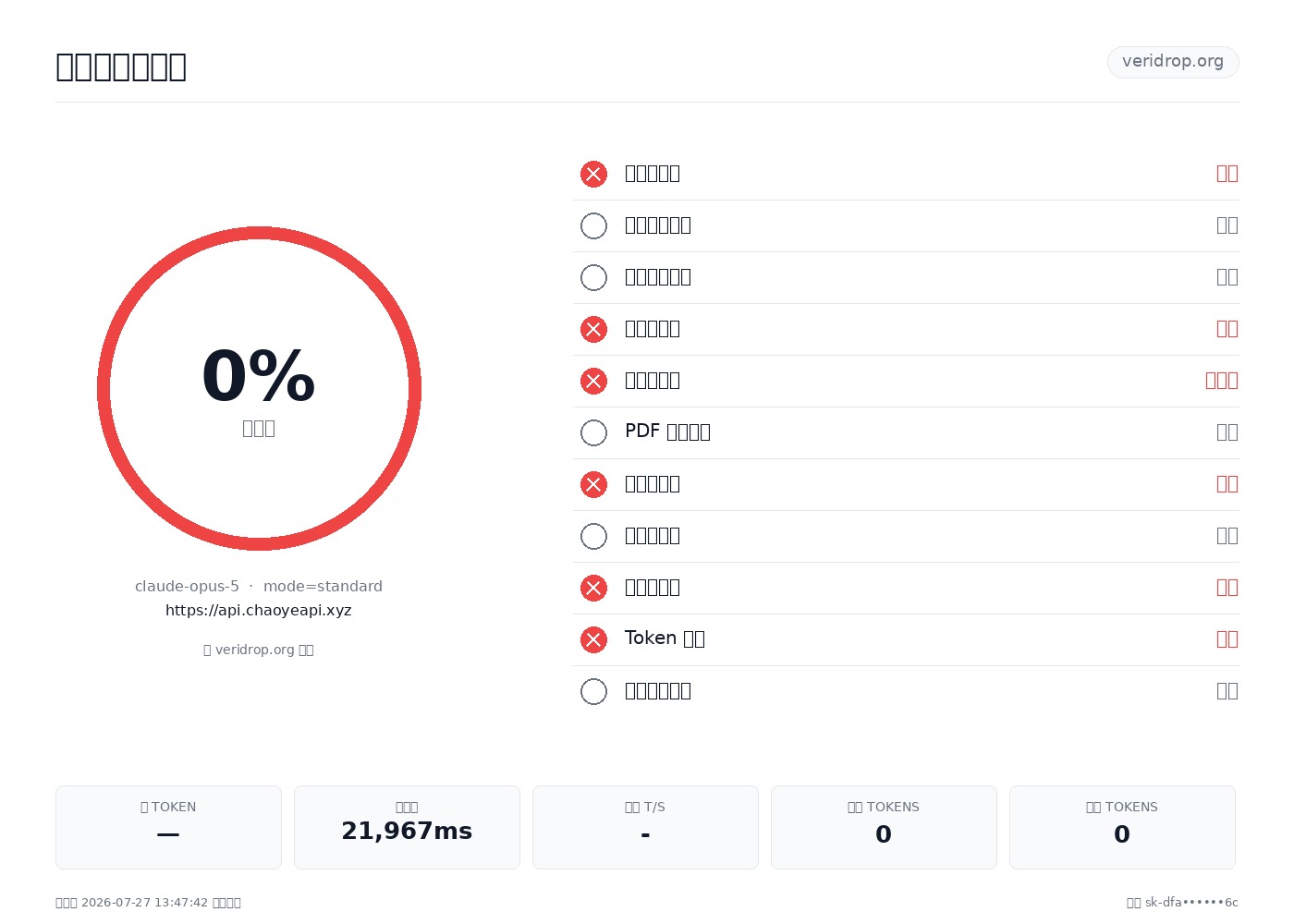Image resolution: width=1294 pixels, height=924 pixels.
Task: Click the red X beside the three-character red status
Action: (593, 381)
